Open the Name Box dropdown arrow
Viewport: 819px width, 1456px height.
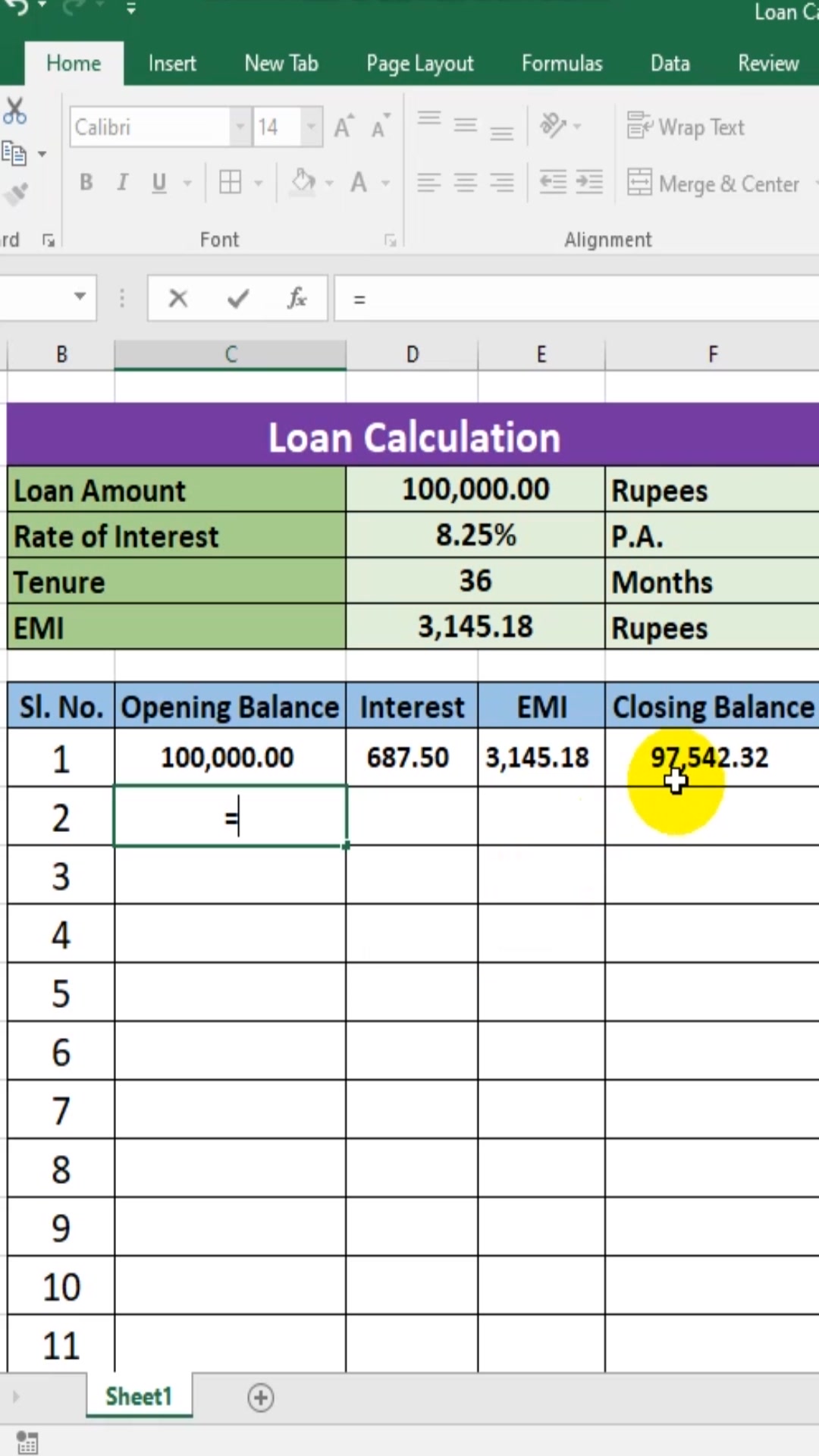coord(80,296)
